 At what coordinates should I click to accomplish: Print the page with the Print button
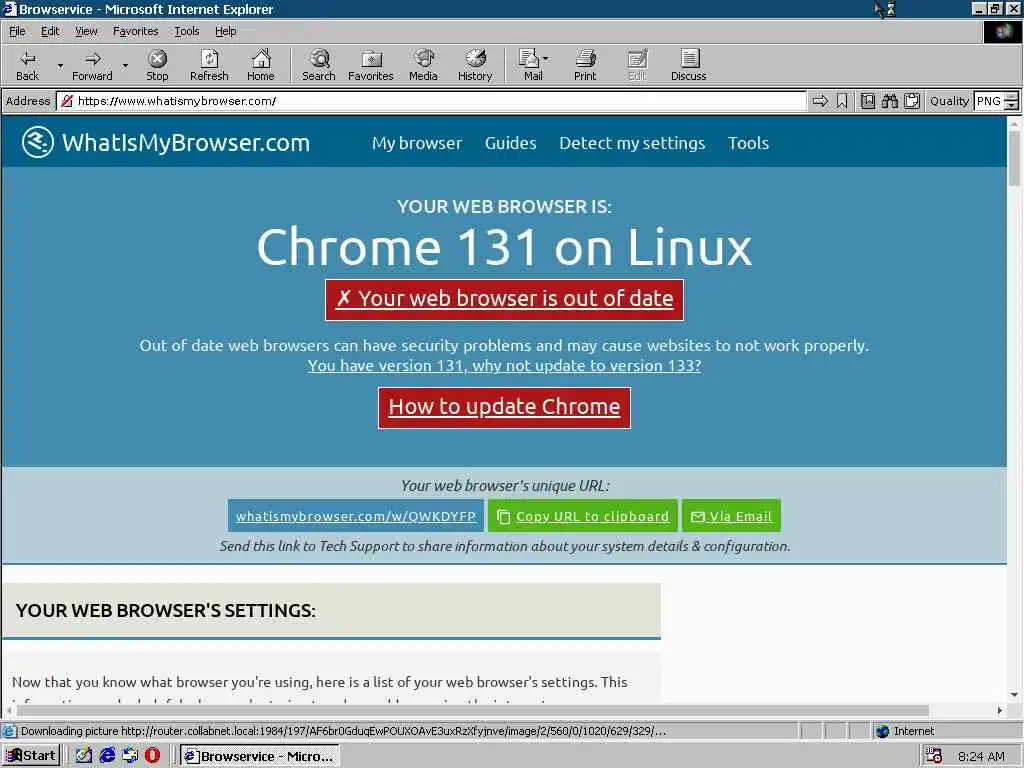585,65
